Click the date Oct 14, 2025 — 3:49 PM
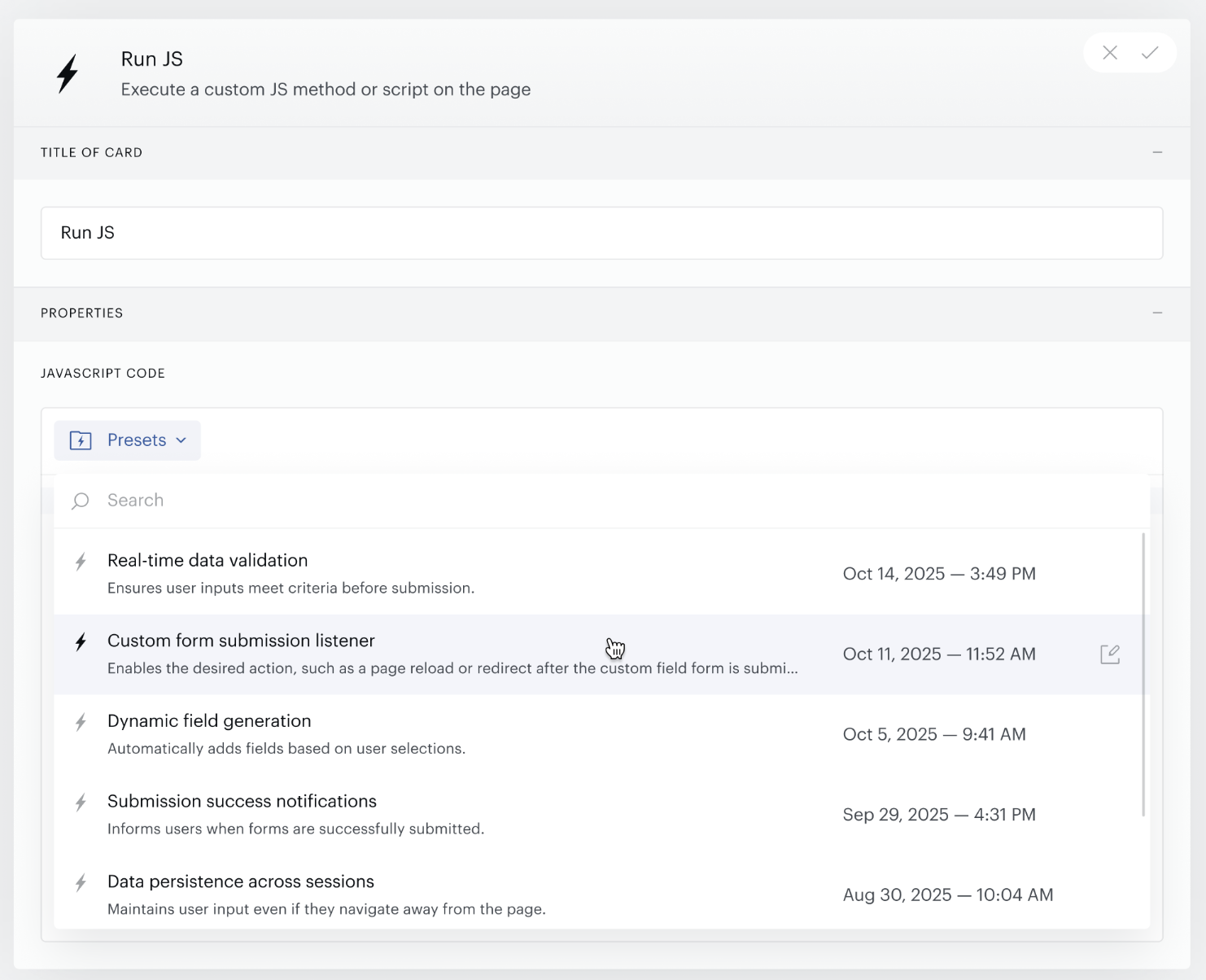Image resolution: width=1206 pixels, height=980 pixels. pyautogui.click(x=939, y=574)
